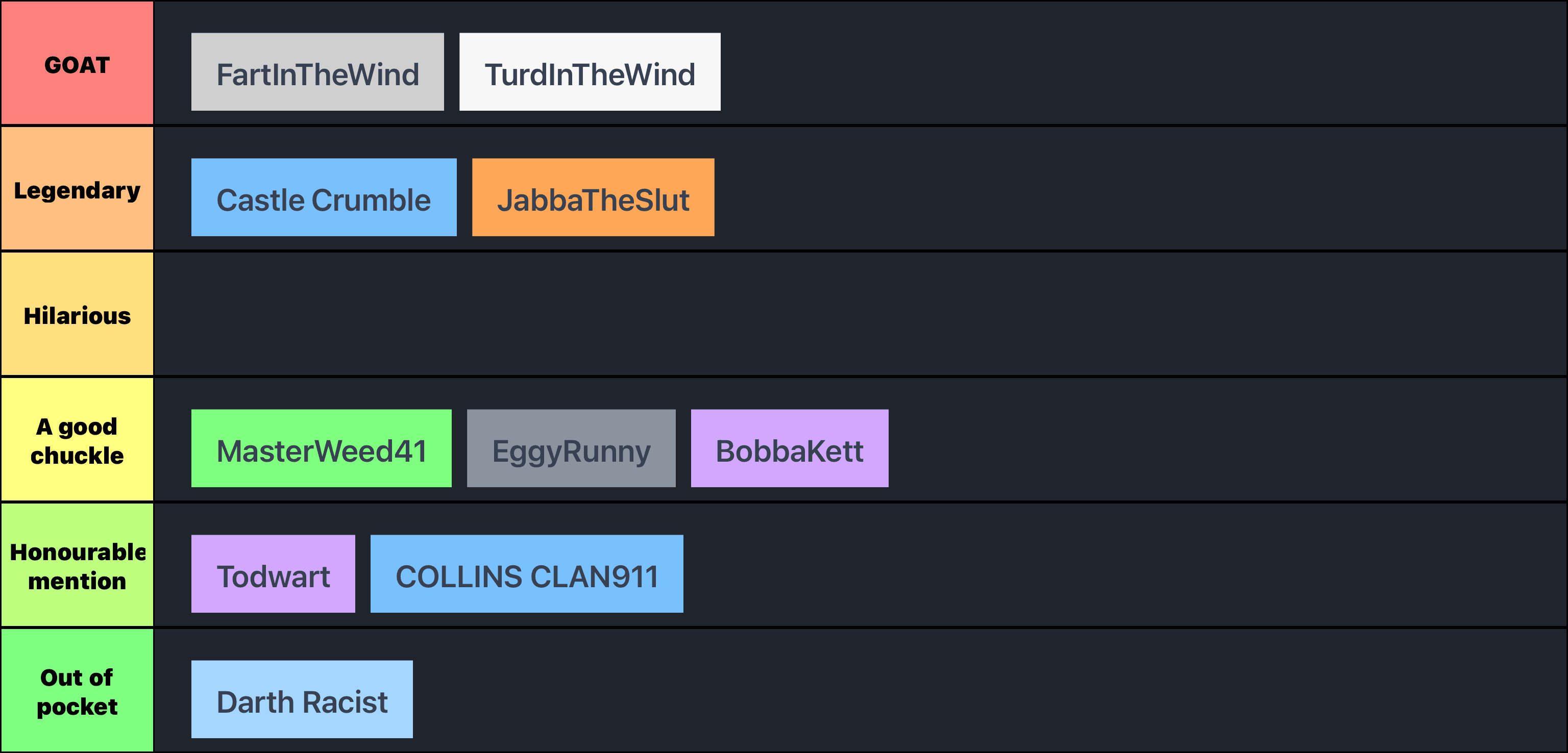Select the yellow 'A good chuckle' label
Screen dimensions: 1568x753
click(x=77, y=440)
